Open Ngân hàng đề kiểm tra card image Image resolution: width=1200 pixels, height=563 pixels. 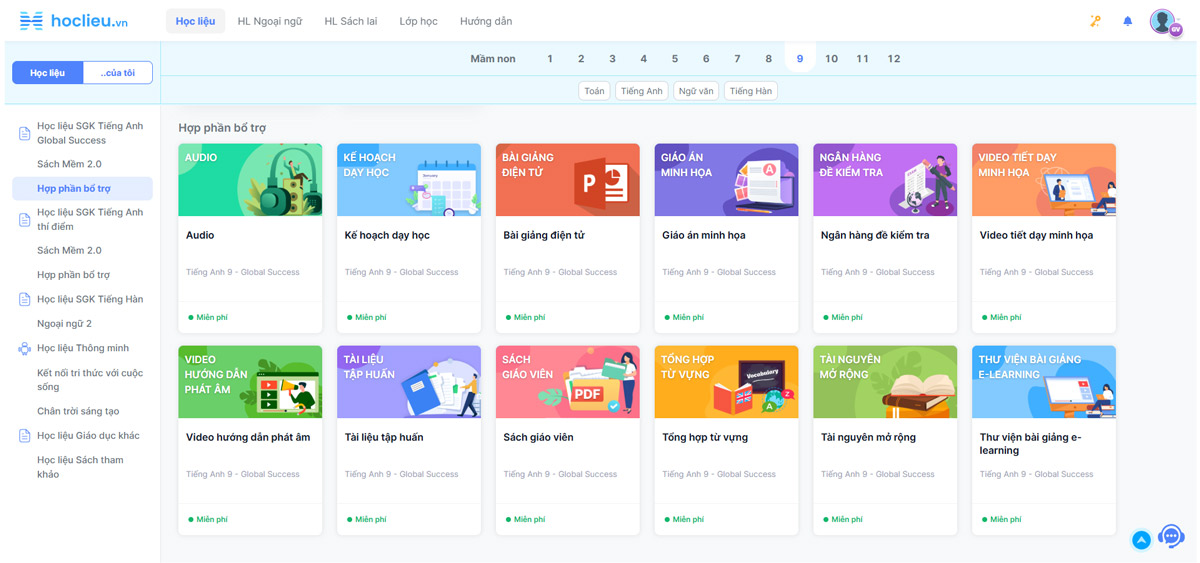pyautogui.click(x=885, y=180)
